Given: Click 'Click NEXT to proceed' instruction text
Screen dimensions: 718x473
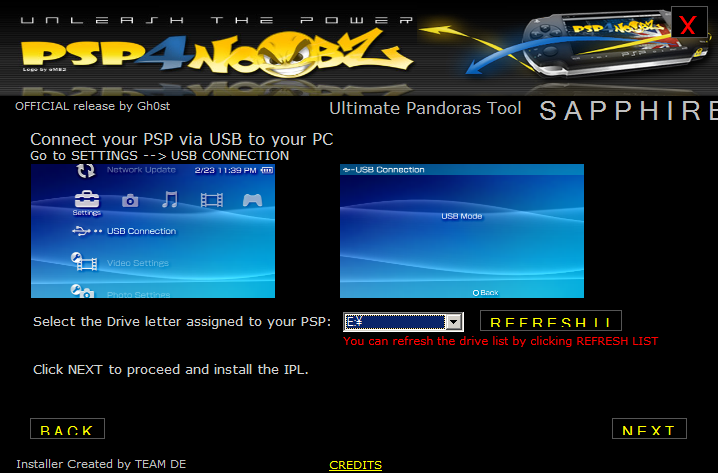Looking at the screenshot, I should point(171,370).
